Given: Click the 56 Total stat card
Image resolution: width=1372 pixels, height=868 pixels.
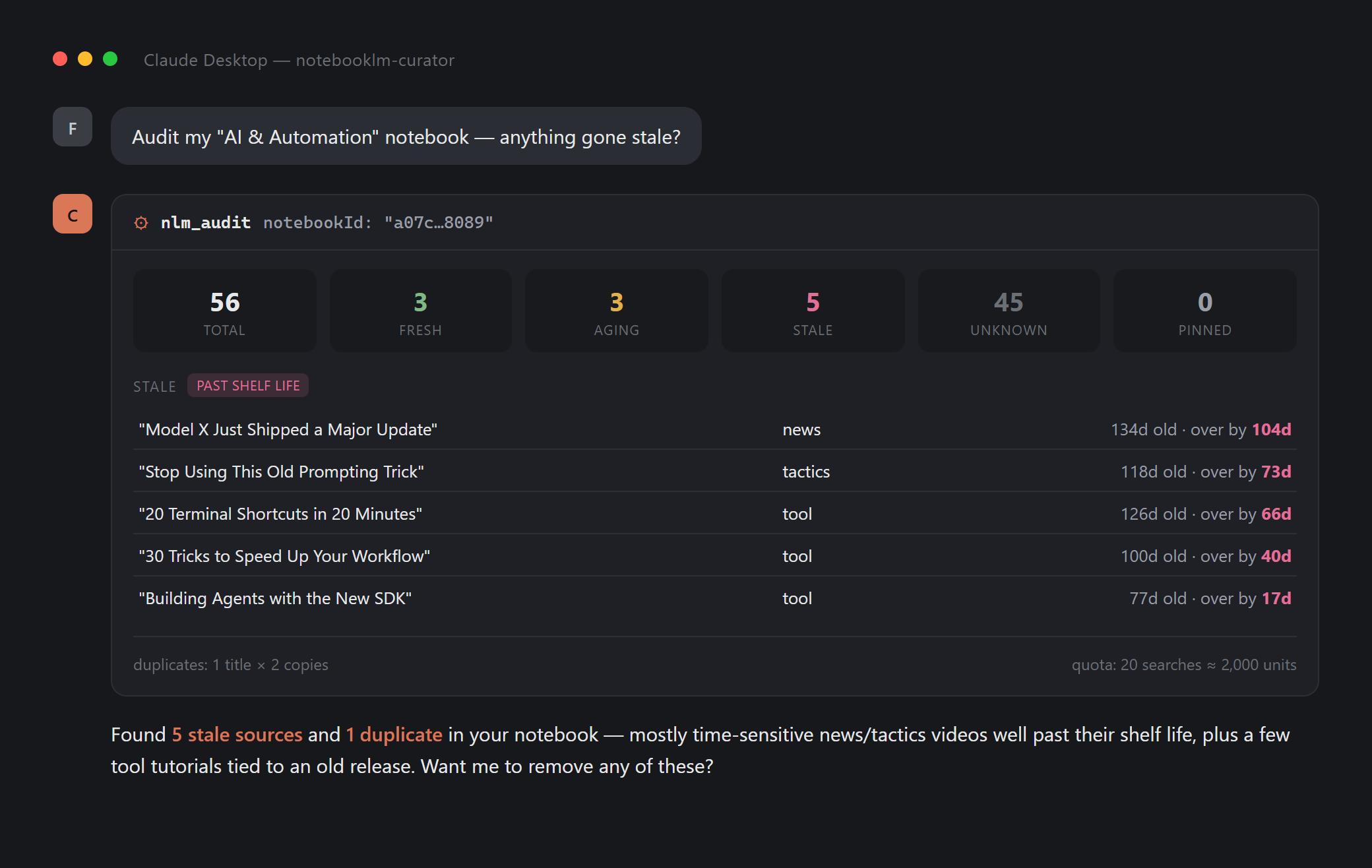Looking at the screenshot, I should [x=224, y=311].
